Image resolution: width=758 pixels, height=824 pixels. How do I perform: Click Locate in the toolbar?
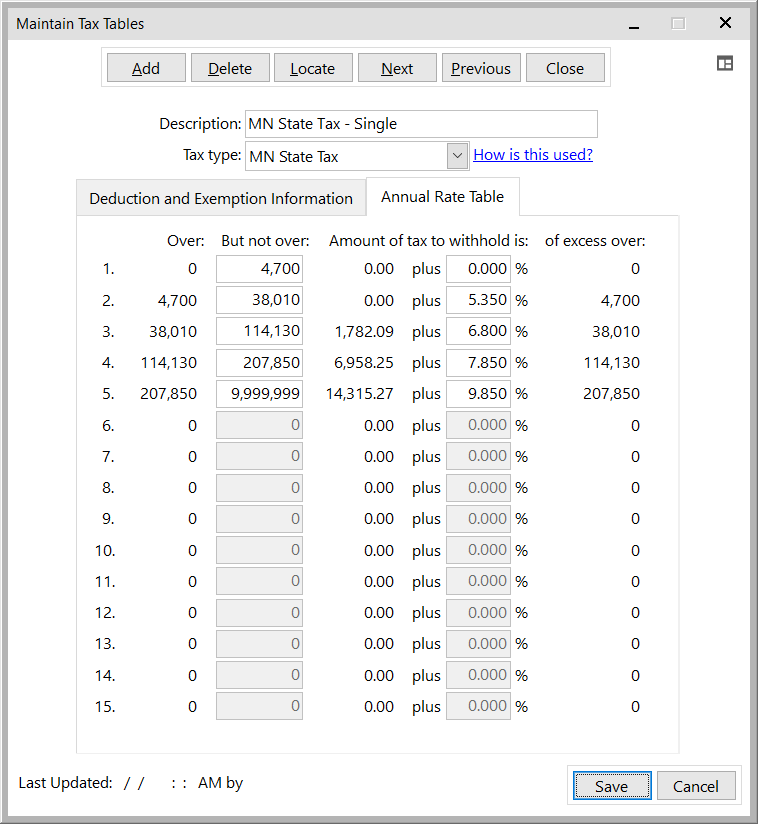pyautogui.click(x=312, y=68)
